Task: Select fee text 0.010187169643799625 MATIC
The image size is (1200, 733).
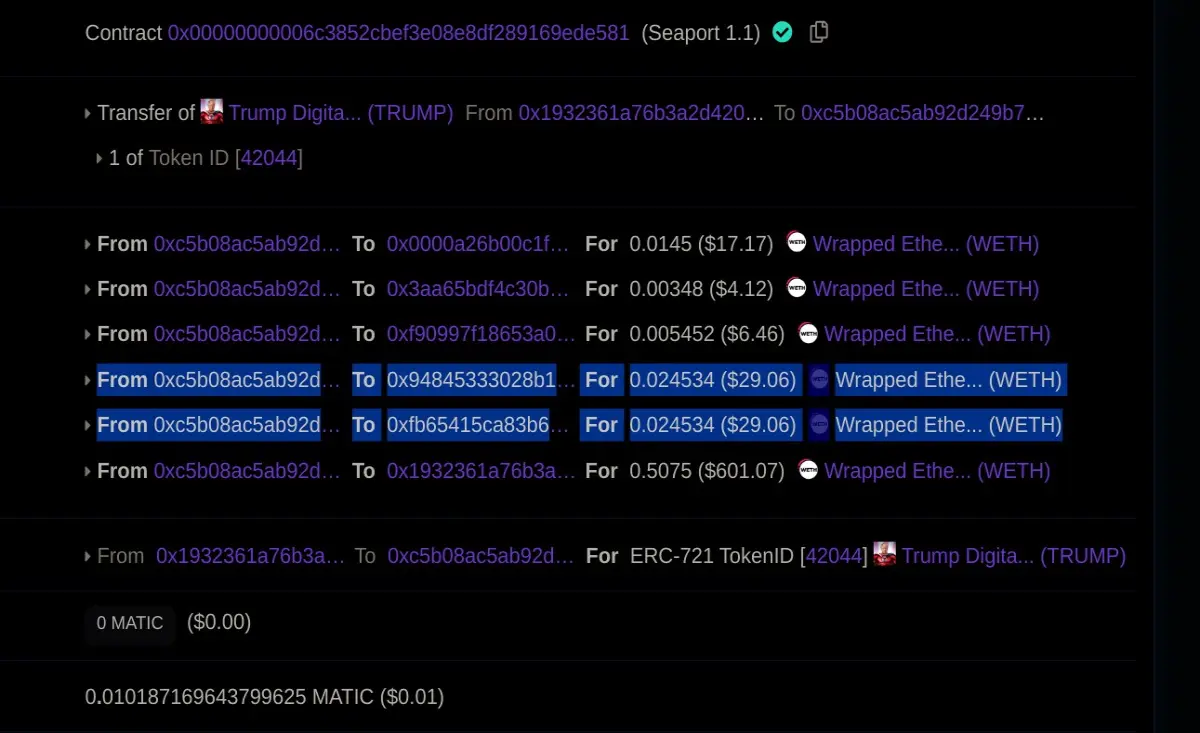Action: point(229,697)
